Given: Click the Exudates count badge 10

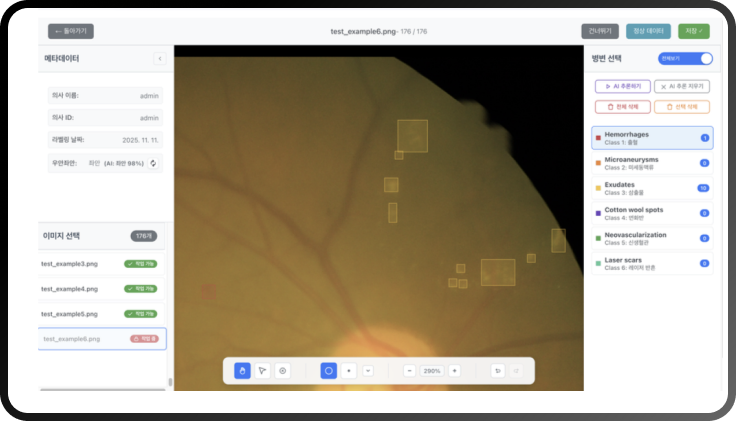Looking at the screenshot, I should coord(703,188).
